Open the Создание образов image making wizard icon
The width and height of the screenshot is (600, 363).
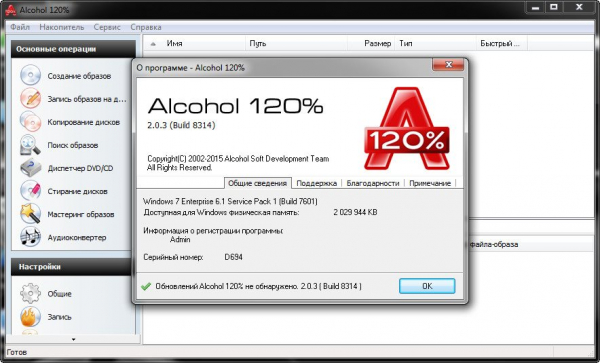tap(30, 75)
